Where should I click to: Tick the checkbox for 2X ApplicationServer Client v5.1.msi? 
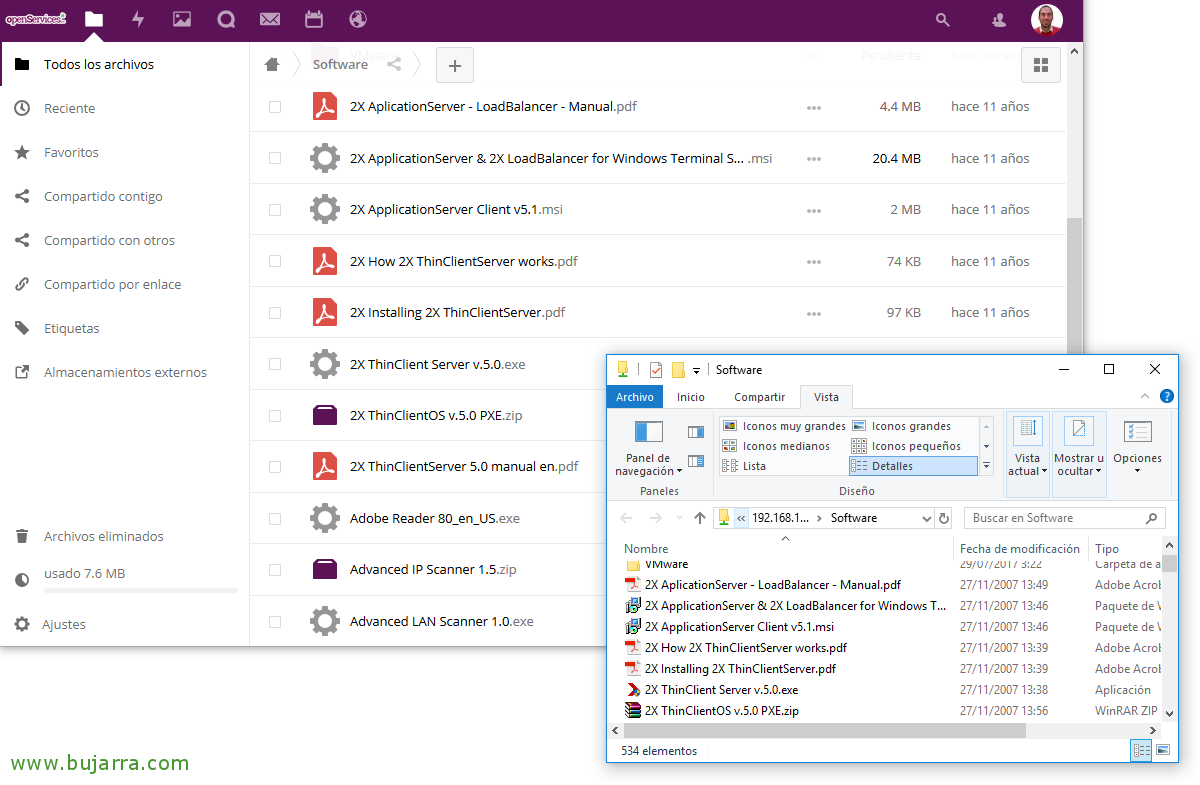275,210
